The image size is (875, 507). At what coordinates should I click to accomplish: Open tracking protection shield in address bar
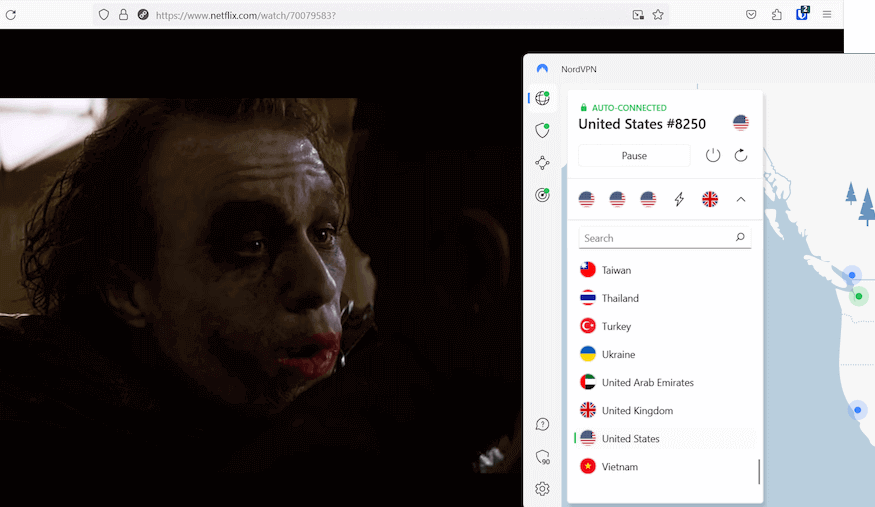[x=104, y=15]
